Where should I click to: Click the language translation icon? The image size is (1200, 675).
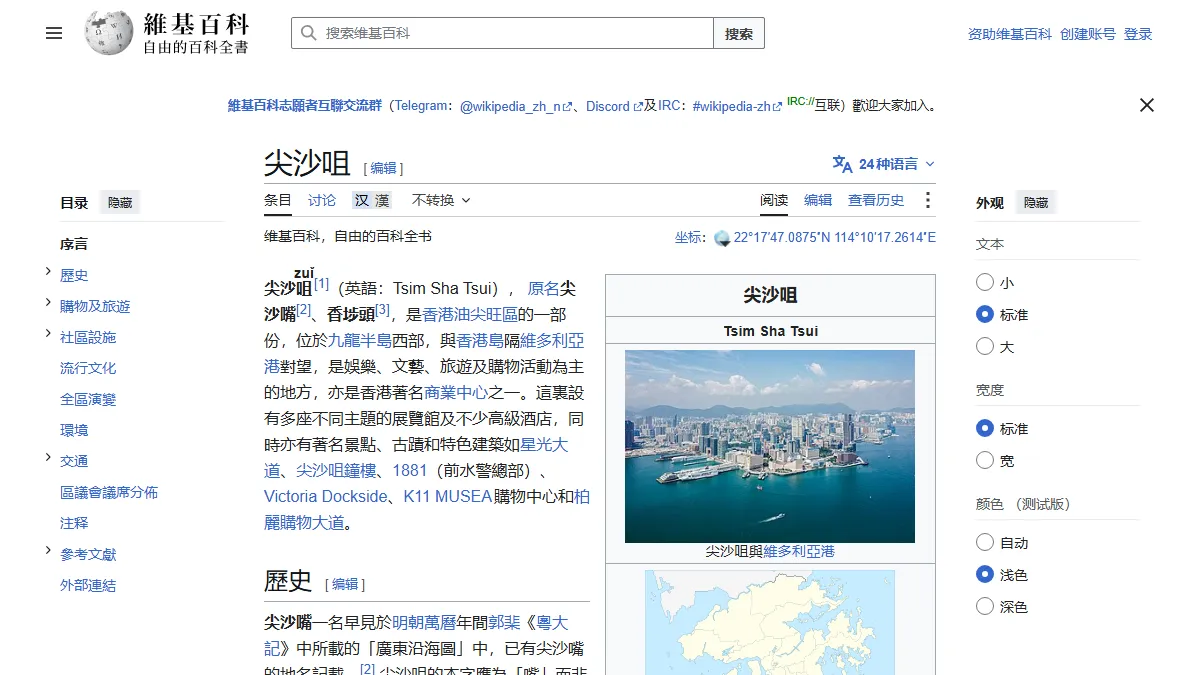842,164
